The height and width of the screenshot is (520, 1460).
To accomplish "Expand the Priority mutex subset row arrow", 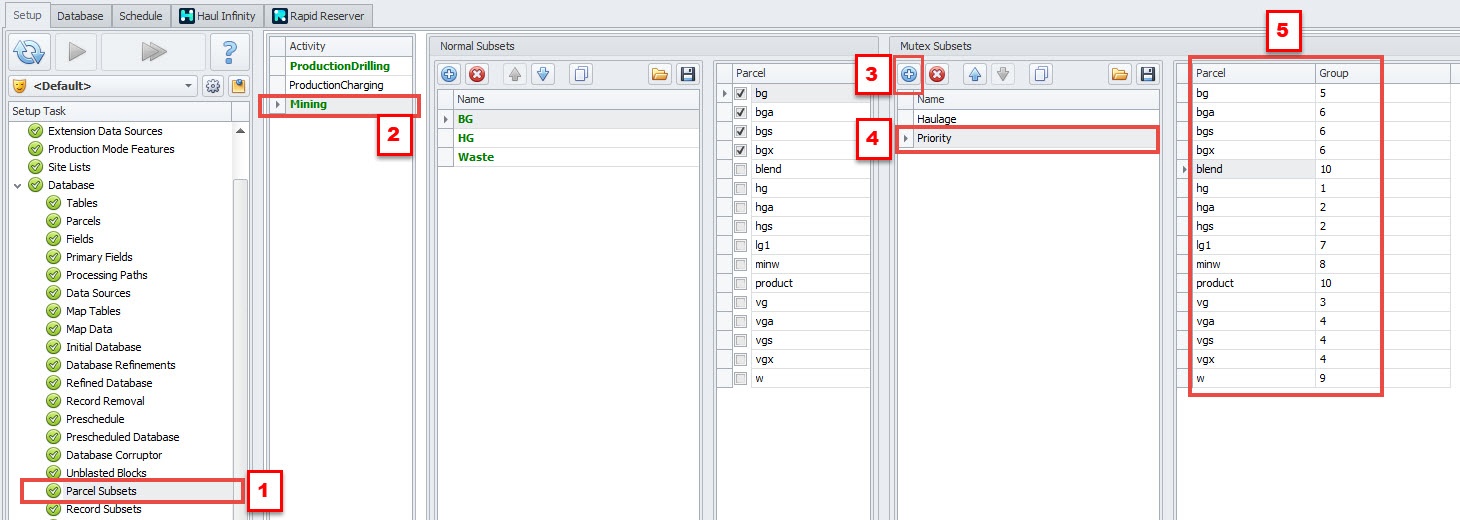I will (906, 138).
